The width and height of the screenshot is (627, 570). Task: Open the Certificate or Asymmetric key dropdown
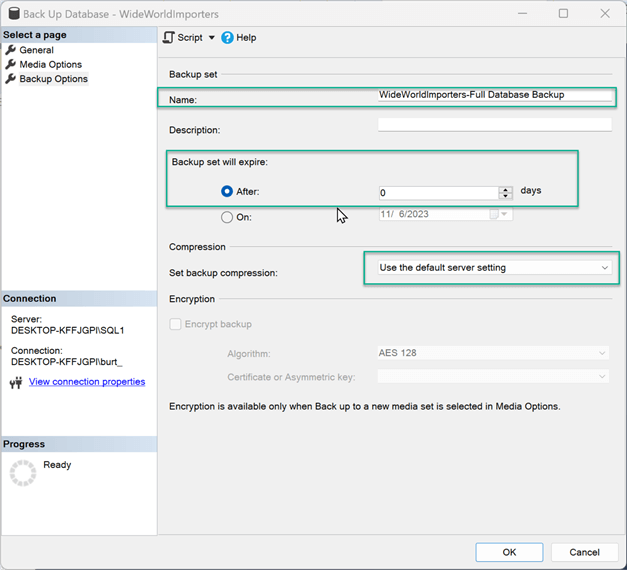pyautogui.click(x=493, y=376)
